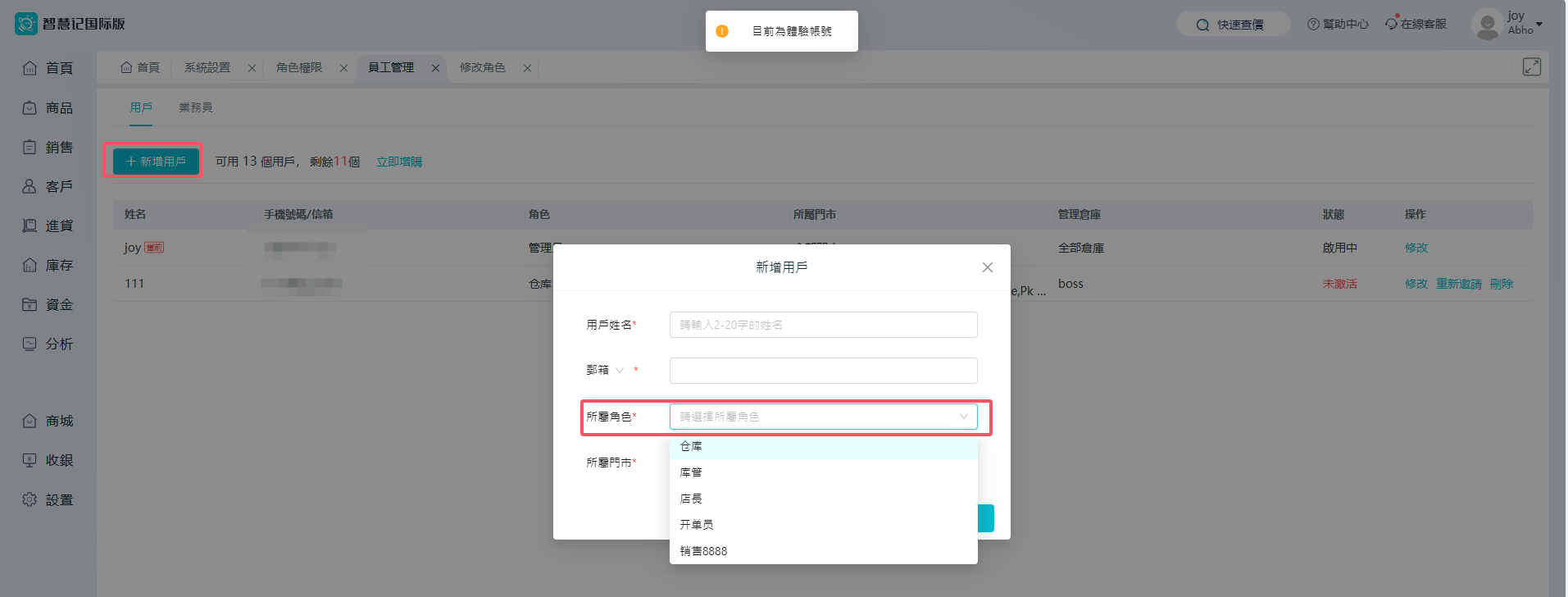Expand the 所屬角色 dropdown field

click(x=823, y=417)
